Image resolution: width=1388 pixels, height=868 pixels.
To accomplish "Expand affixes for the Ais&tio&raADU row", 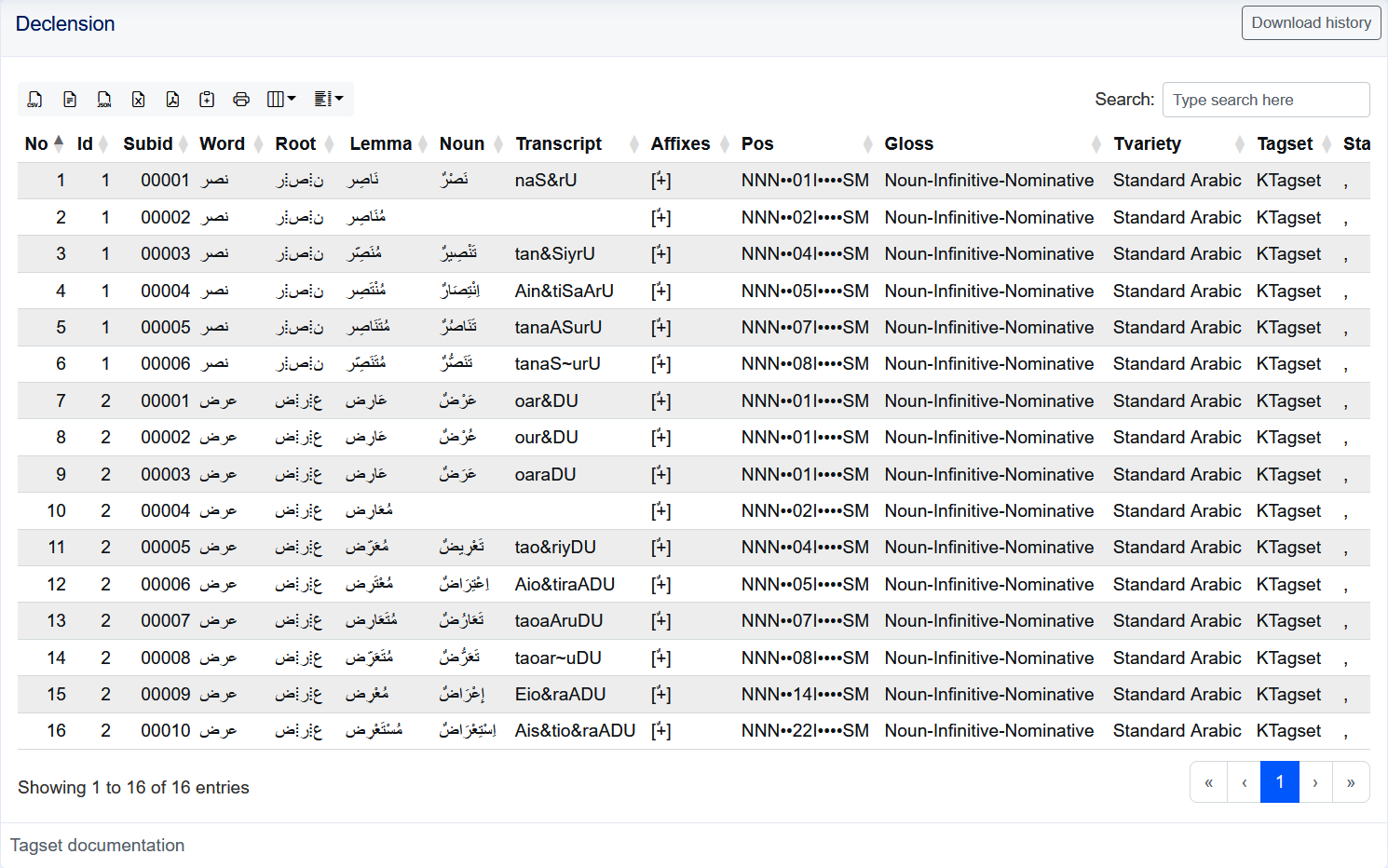I will click(x=660, y=731).
